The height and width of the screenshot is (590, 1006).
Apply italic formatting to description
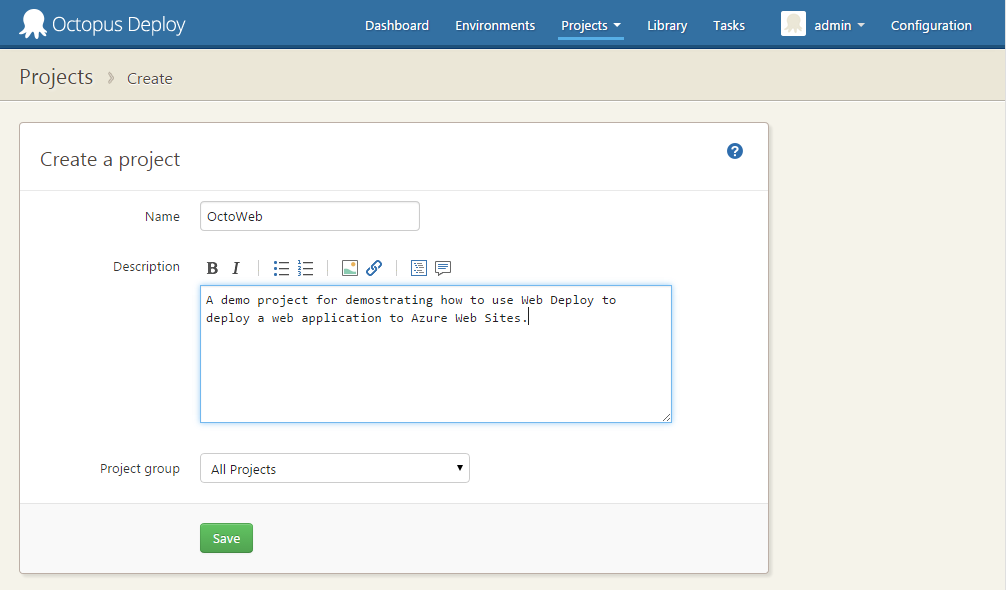[236, 268]
